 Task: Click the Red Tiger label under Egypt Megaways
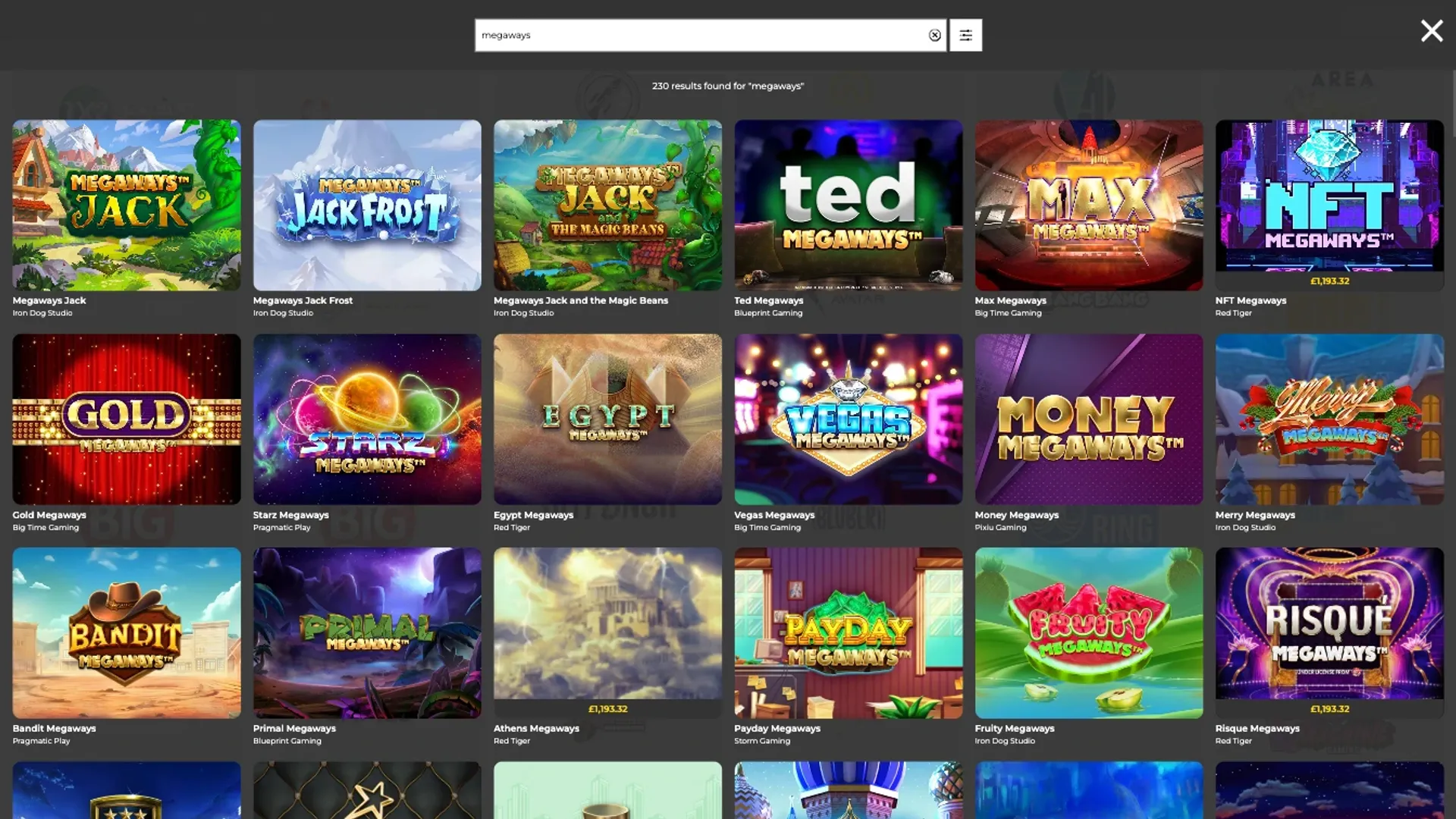pyautogui.click(x=511, y=528)
